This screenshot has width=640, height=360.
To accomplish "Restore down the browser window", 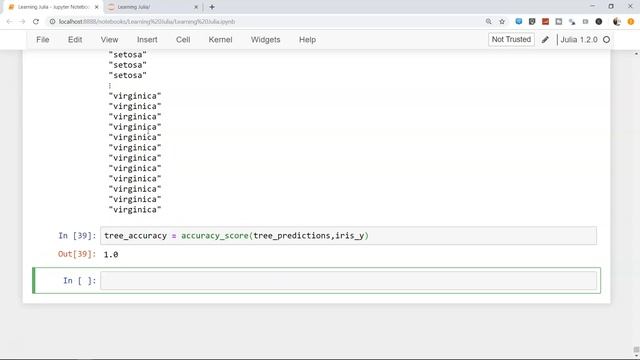I will 611,7.
